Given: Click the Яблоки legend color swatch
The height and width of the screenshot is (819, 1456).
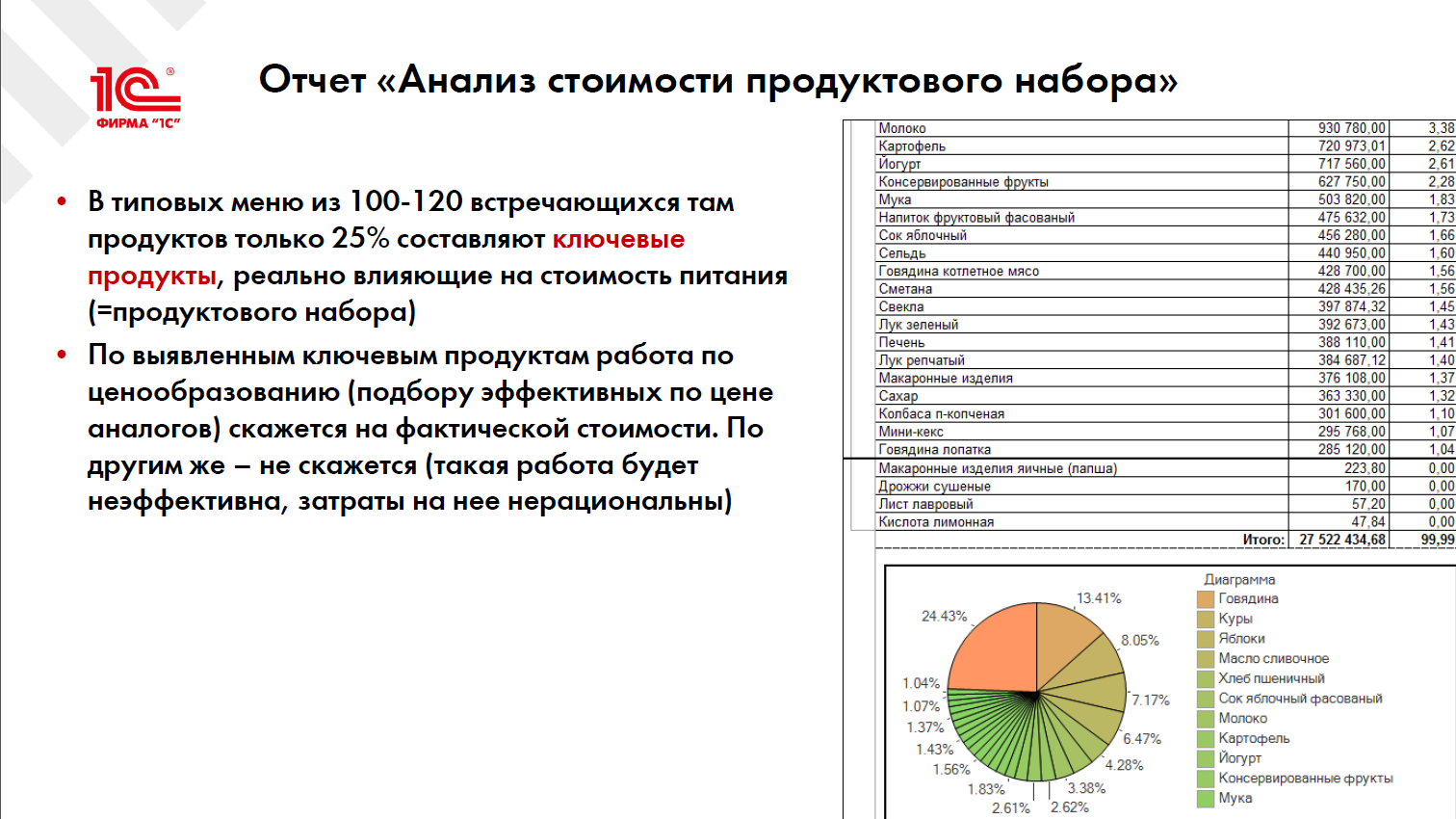Looking at the screenshot, I should coord(1206,639).
